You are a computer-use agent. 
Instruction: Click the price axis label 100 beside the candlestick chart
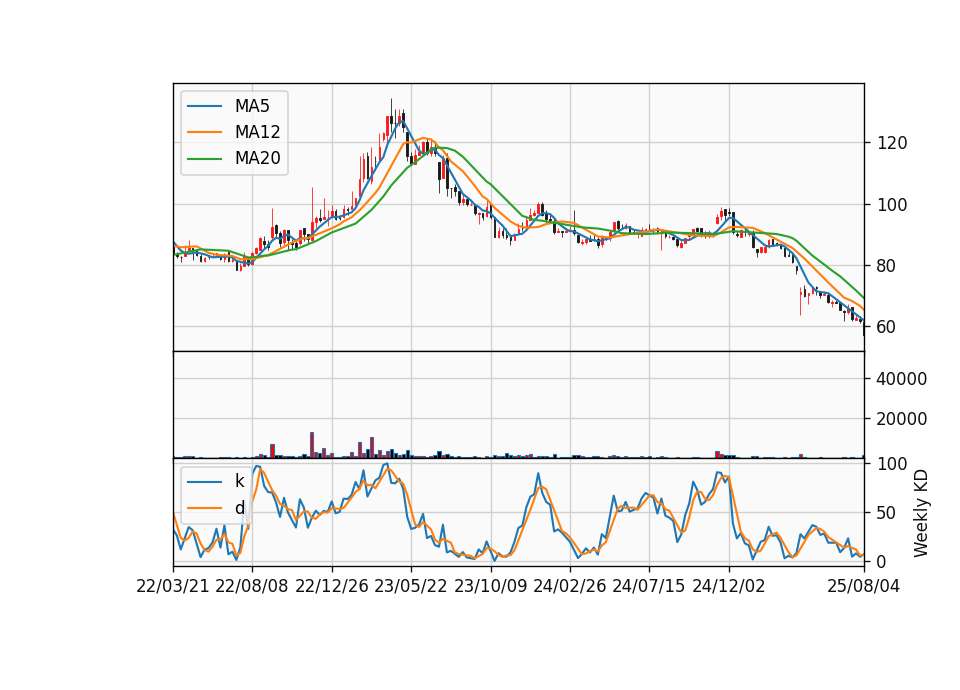pos(892,204)
